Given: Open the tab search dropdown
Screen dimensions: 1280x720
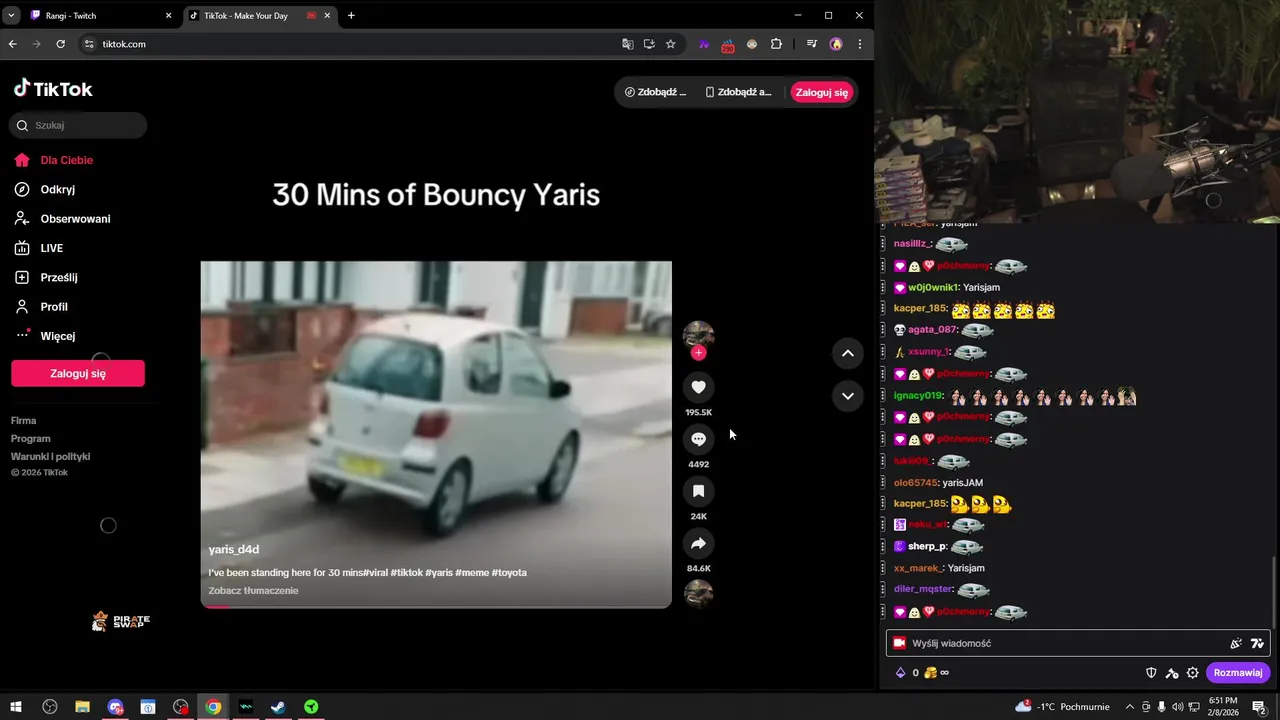Looking at the screenshot, I should (10, 15).
